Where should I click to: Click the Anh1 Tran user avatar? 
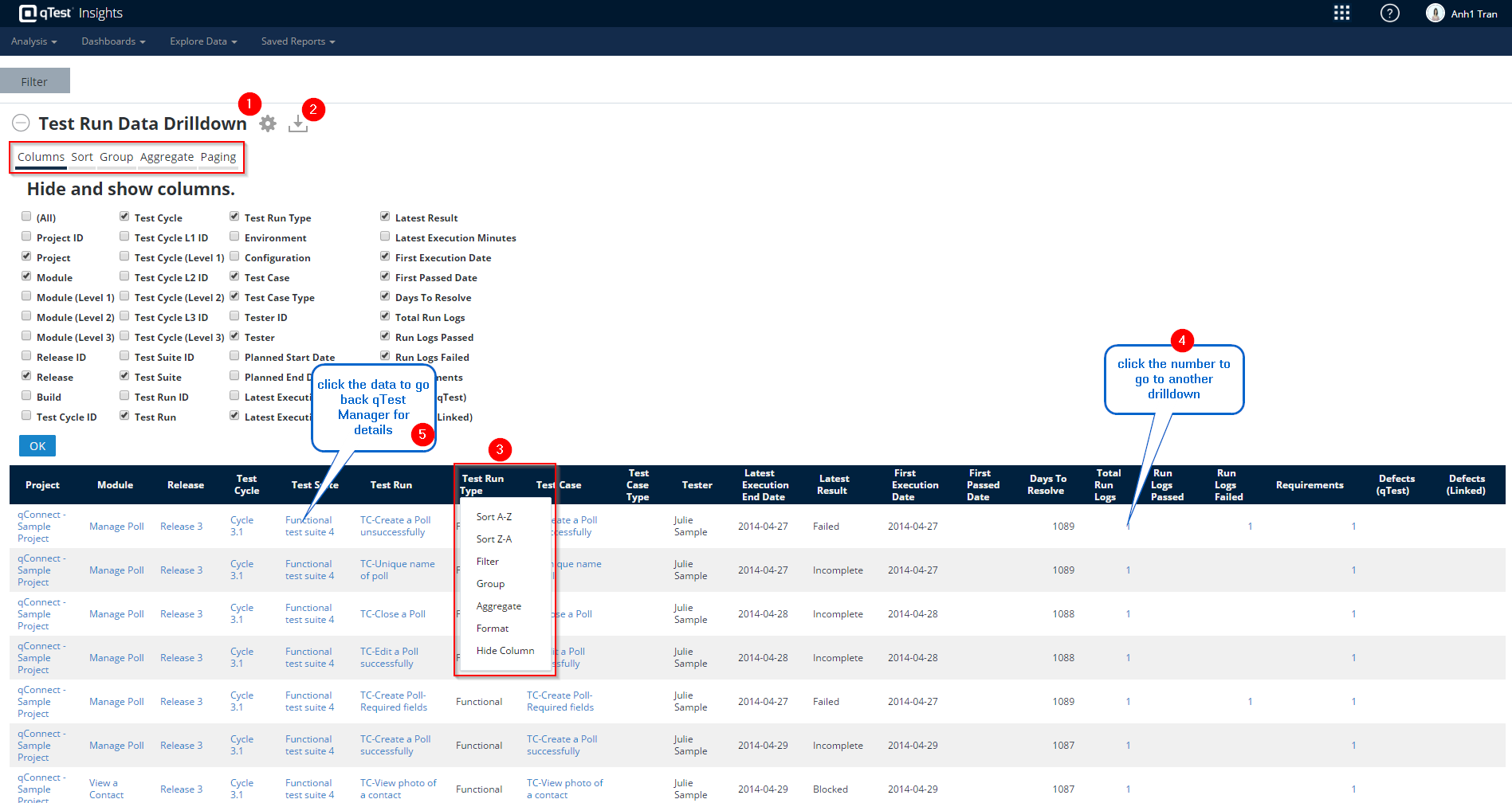coord(1435,13)
